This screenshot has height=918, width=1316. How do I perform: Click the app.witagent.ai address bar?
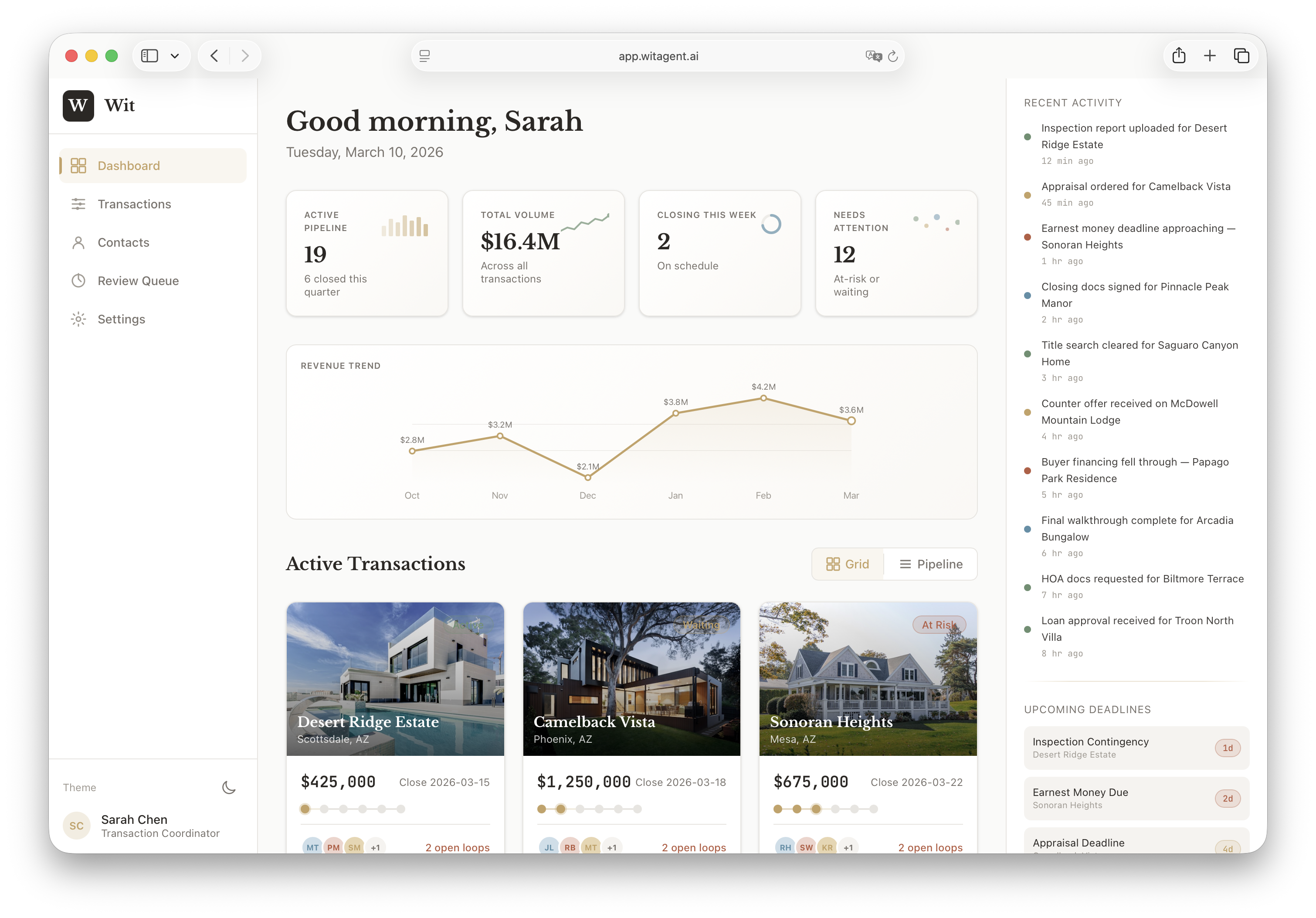pos(658,56)
